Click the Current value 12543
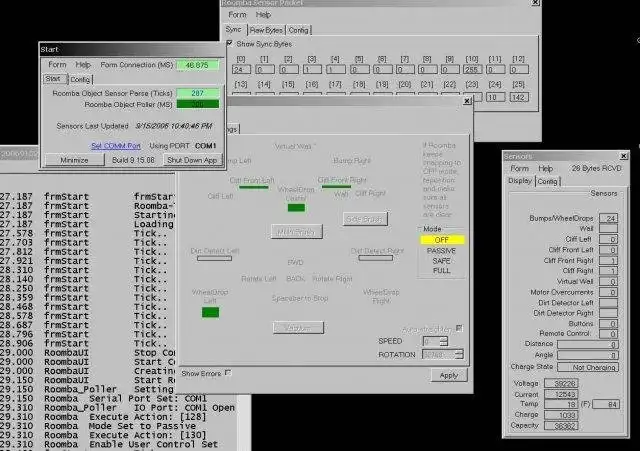 [561, 394]
